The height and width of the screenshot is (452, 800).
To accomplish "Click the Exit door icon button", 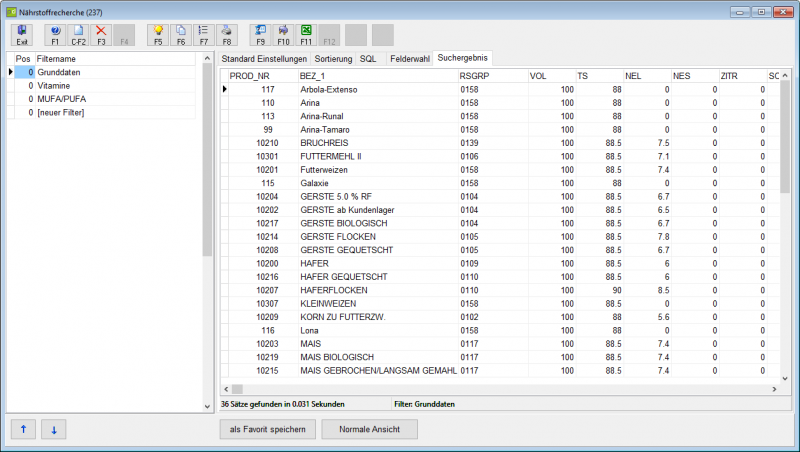I will point(22,35).
